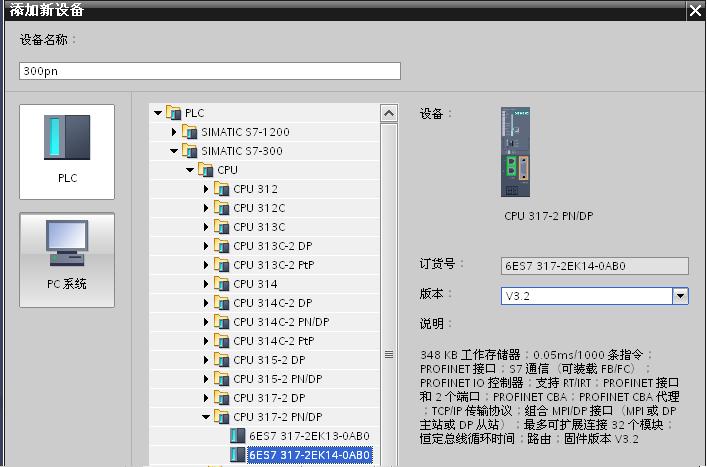
Task: Expand the CPU 313C-2 DP node arrow
Action: [206, 246]
